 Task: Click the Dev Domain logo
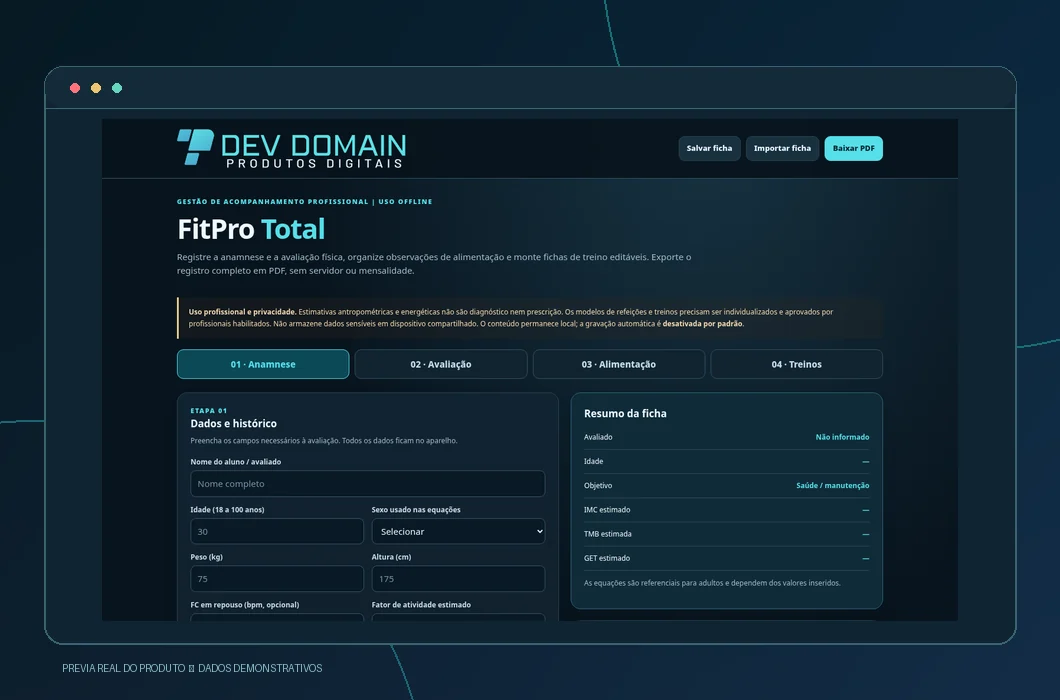[x=291, y=148]
